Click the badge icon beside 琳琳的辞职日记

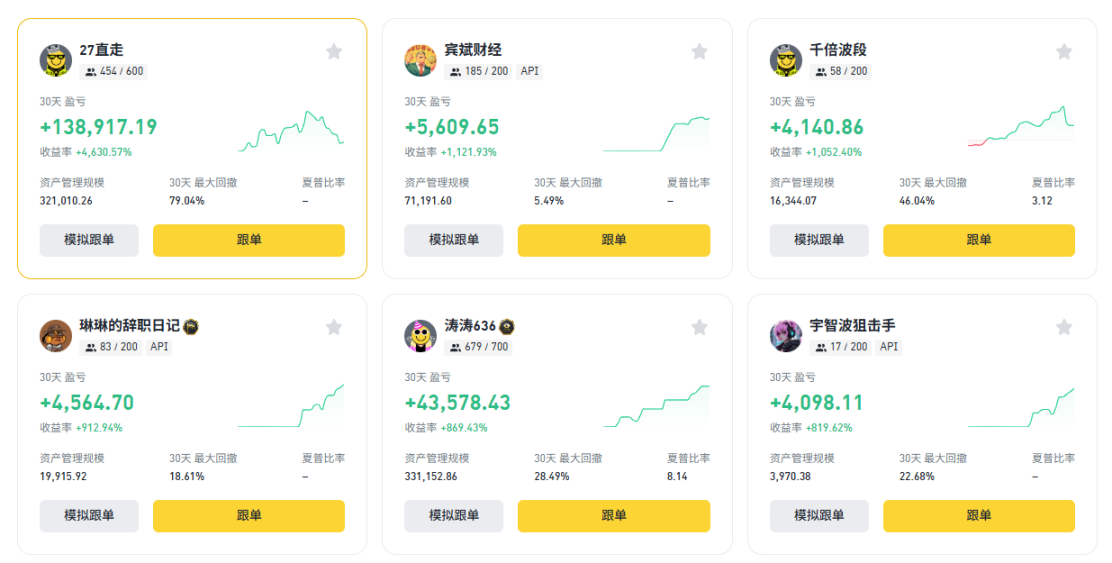coord(191,327)
